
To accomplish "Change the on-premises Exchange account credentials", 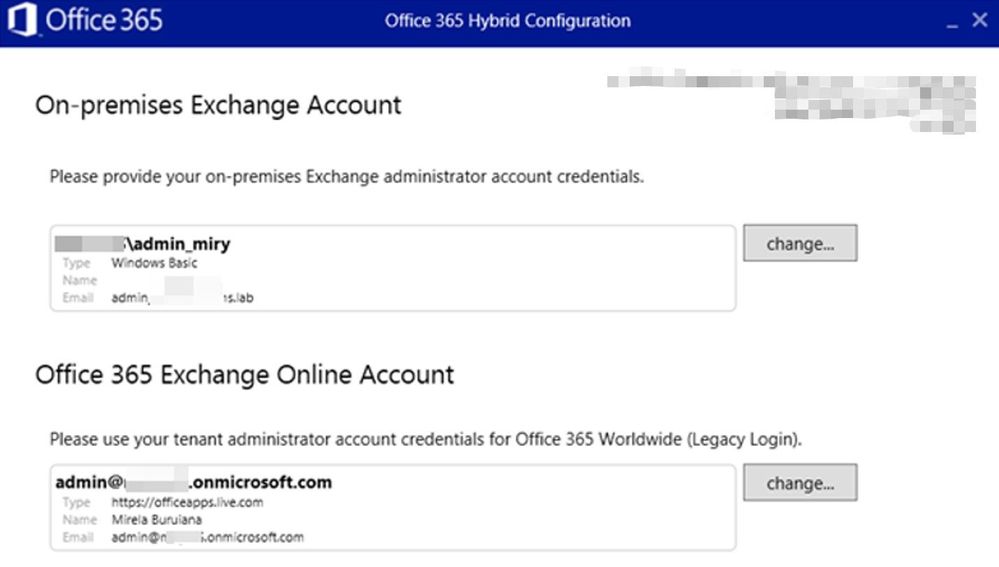I will pyautogui.click(x=799, y=243).
